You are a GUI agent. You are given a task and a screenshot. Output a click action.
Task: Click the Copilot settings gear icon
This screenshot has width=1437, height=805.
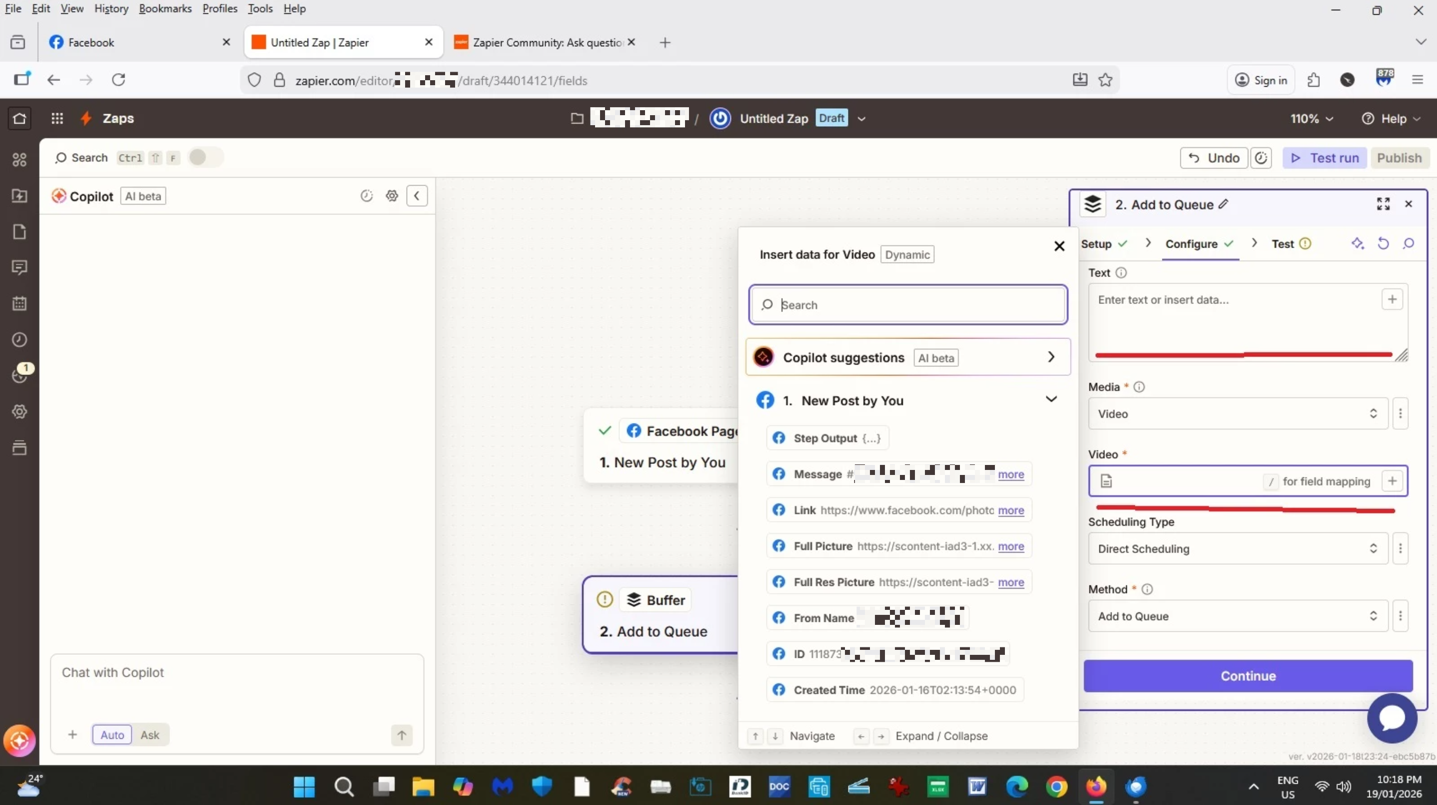coord(392,196)
